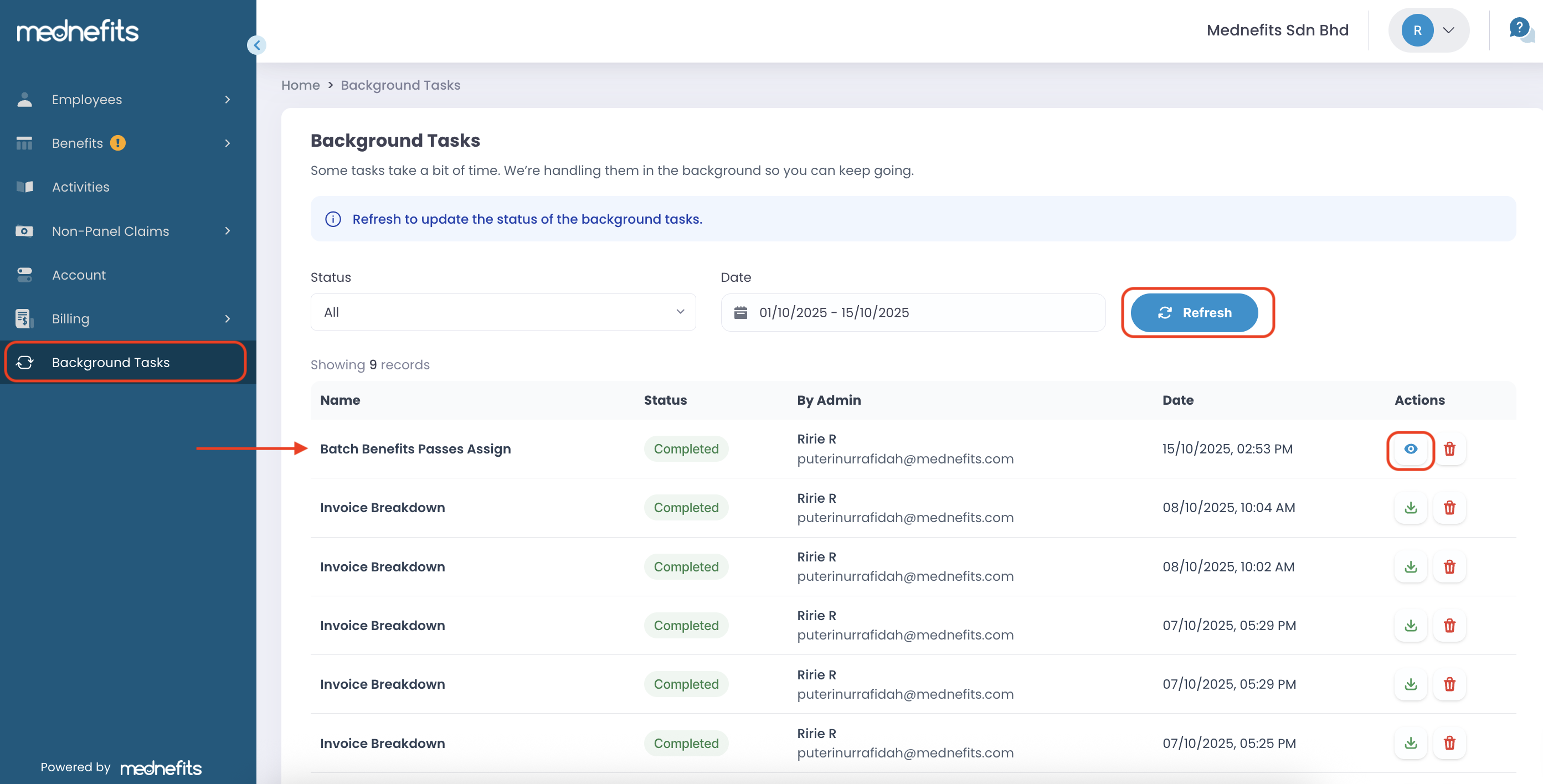
Task: Download the 07/10/2025 05:25 PM Invoice Breakdown
Action: pos(1410,743)
